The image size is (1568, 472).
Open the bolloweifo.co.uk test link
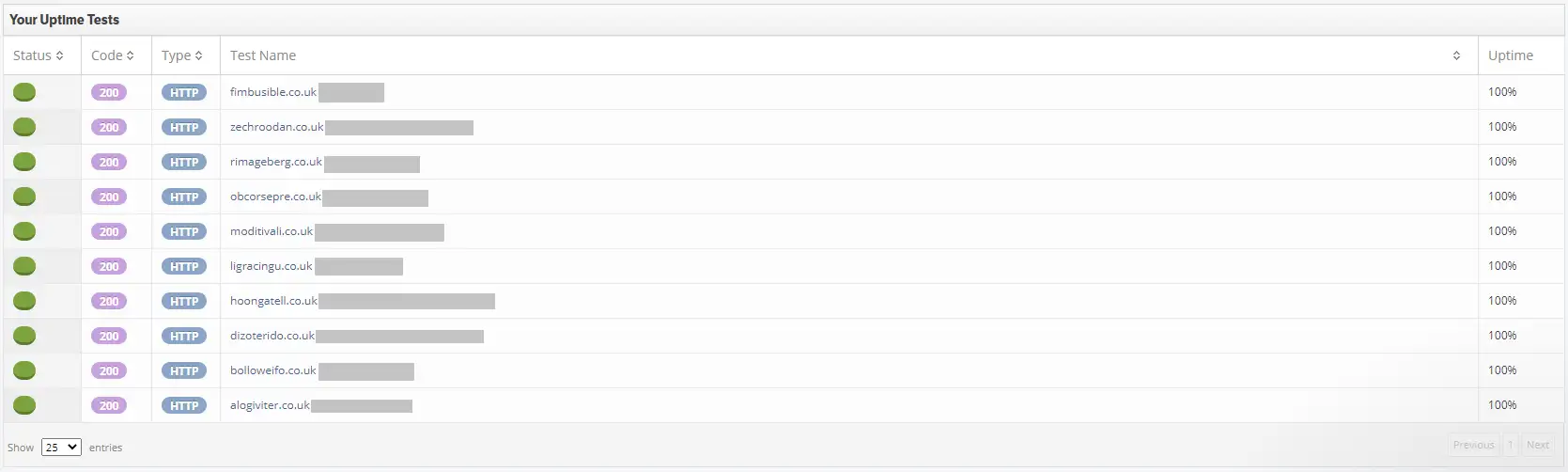[x=273, y=370]
